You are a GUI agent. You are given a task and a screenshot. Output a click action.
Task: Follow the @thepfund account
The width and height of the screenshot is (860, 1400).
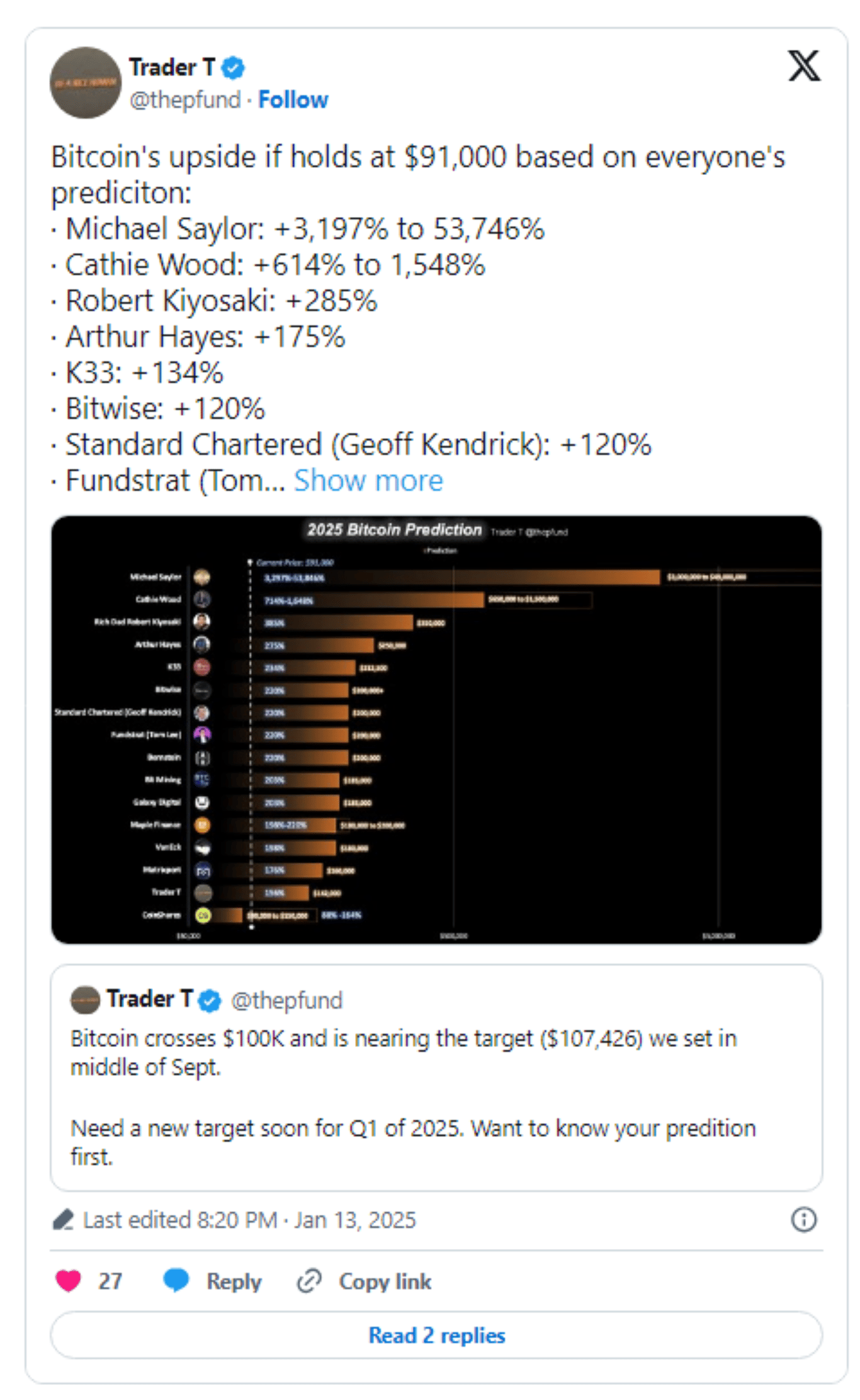[293, 99]
